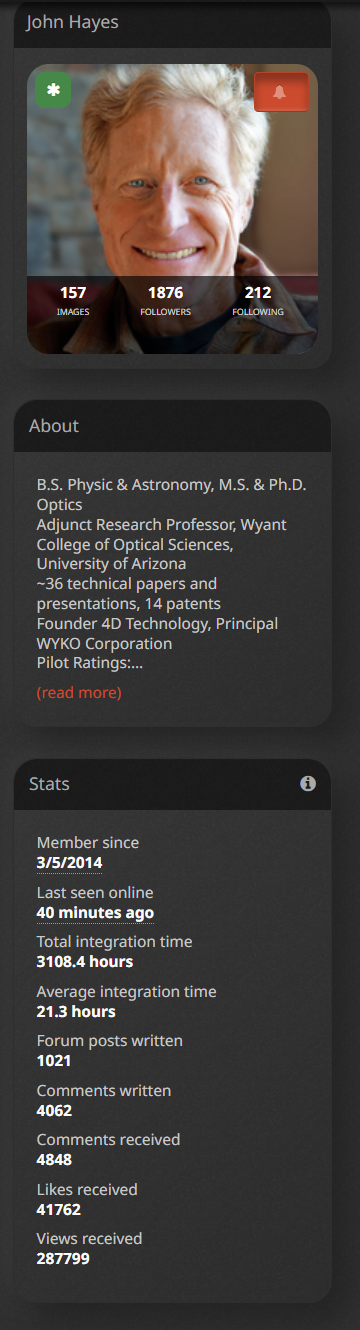Click the Total integration time value
This screenshot has width=360, height=1330.
[85, 962]
